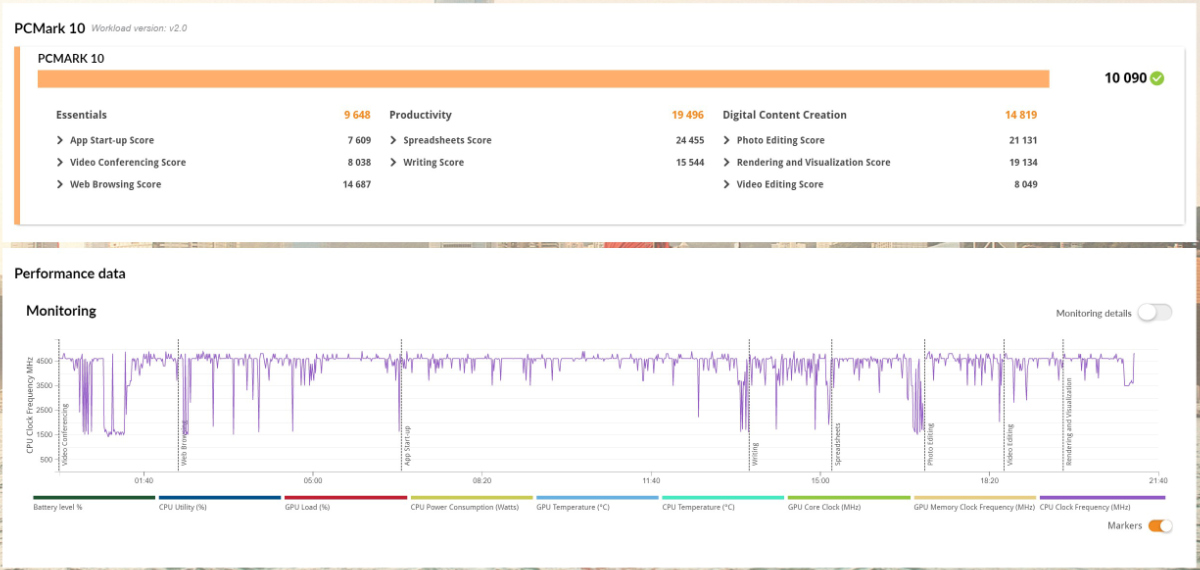Expand Writing Score chevron

pos(394,162)
